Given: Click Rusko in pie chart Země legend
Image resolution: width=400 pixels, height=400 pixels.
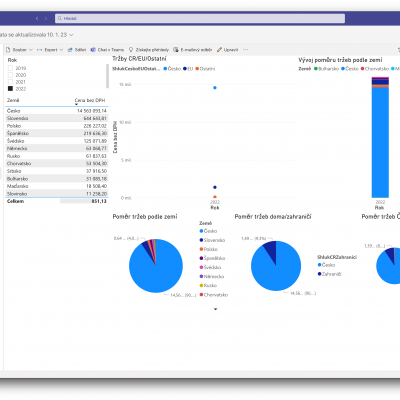Looking at the screenshot, I should (x=208, y=285).
